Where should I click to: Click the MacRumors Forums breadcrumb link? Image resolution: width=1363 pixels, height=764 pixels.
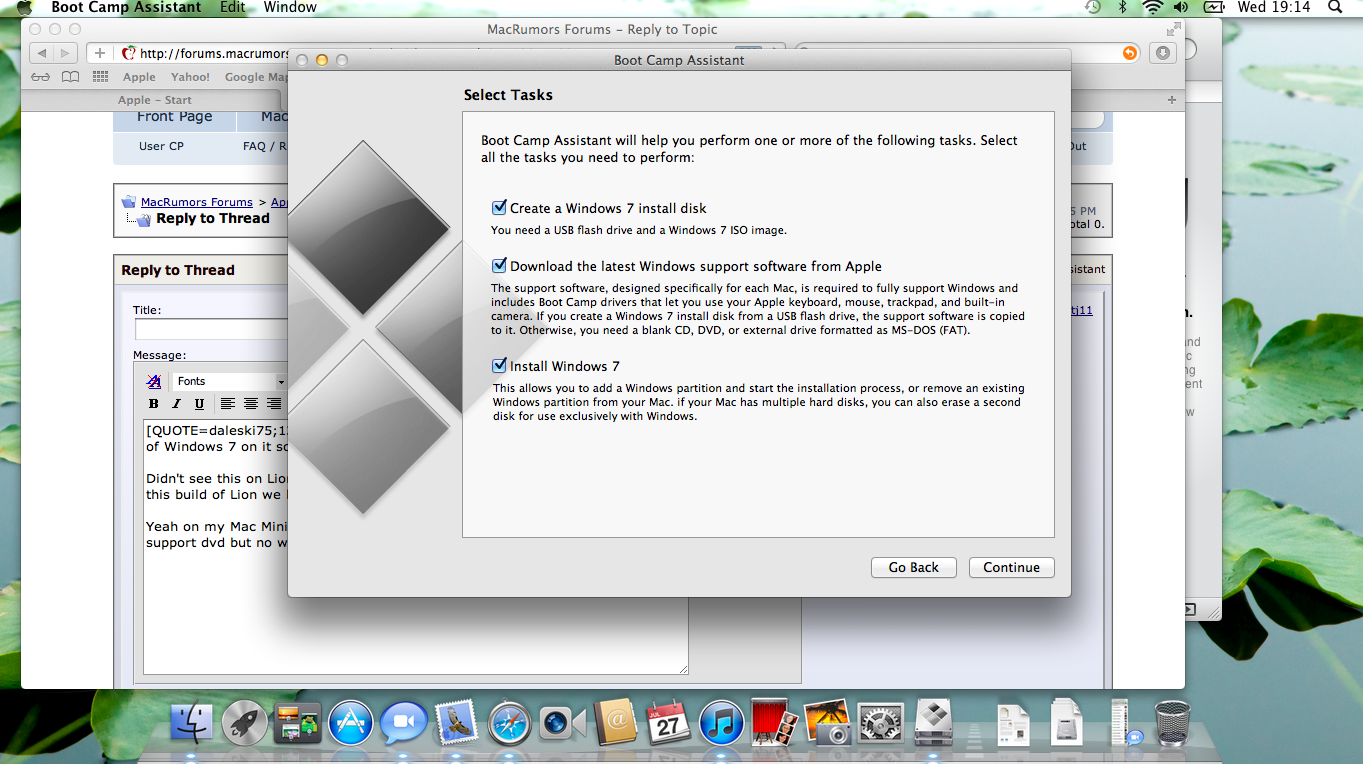(x=196, y=202)
